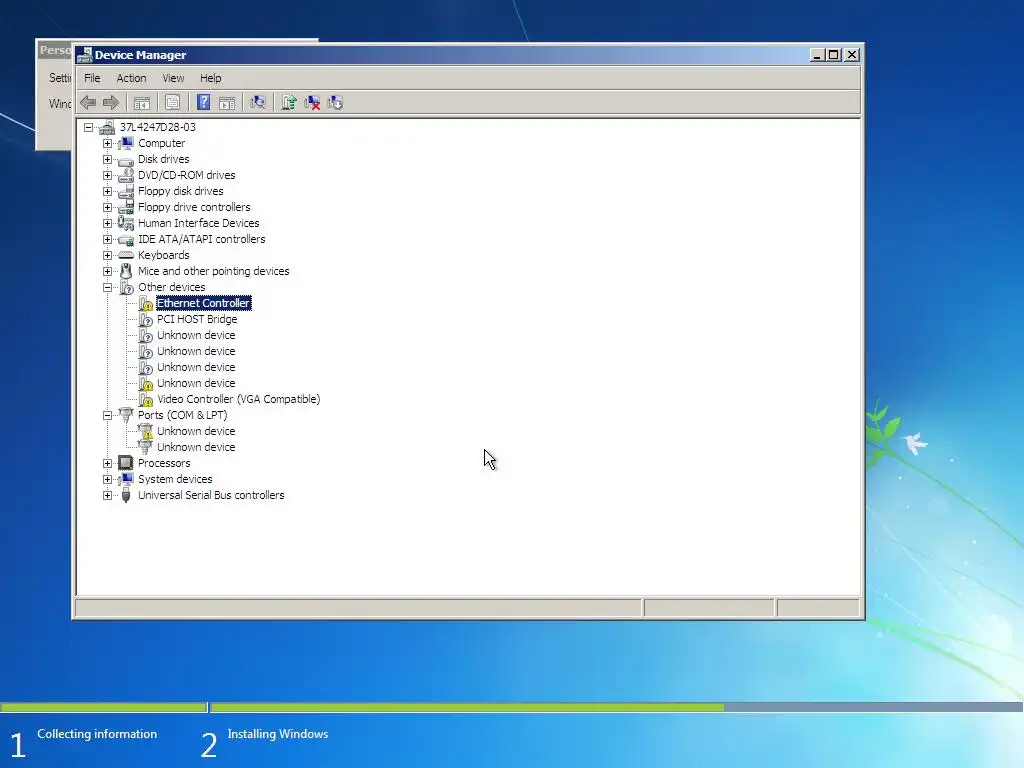Click the Processors category icon
Screen dimensions: 1024x768
tap(126, 463)
